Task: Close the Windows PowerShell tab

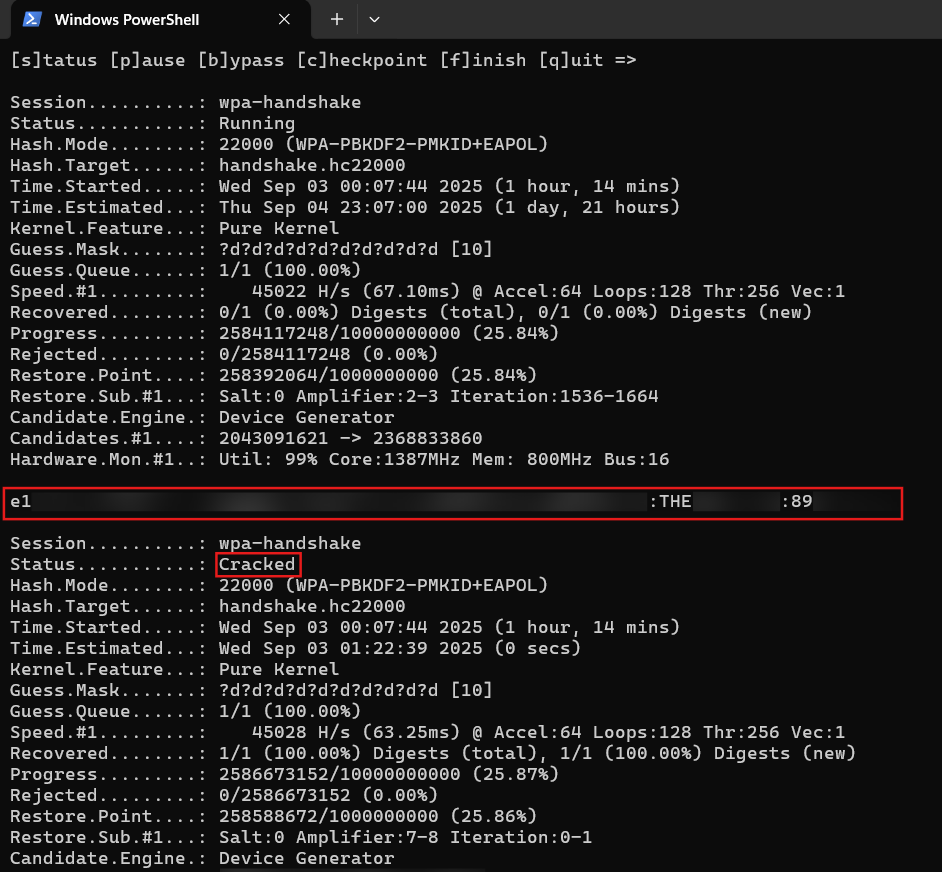Action: 284,19
